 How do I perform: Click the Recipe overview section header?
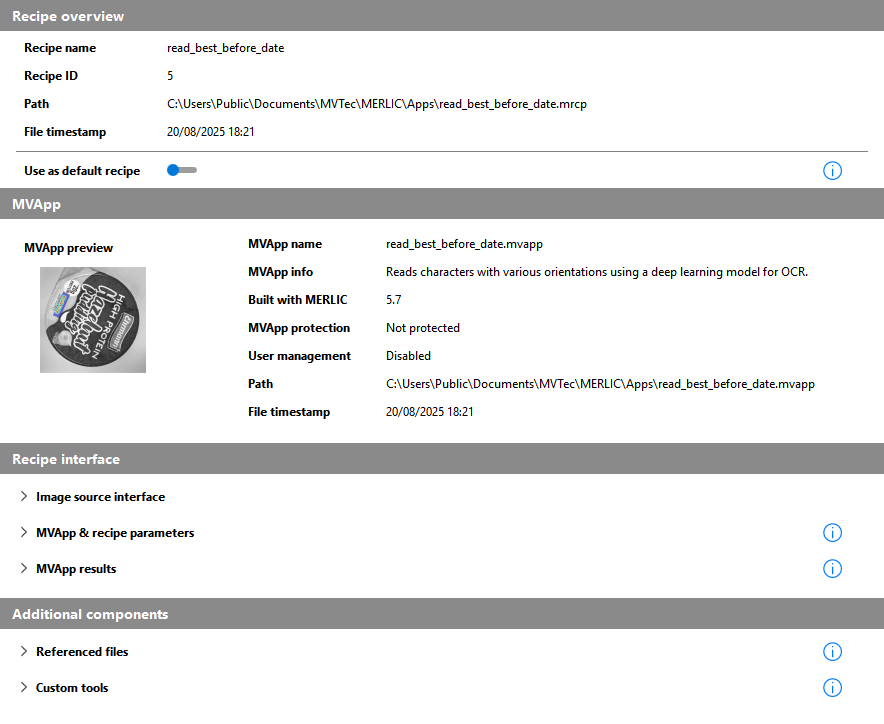[x=68, y=16]
